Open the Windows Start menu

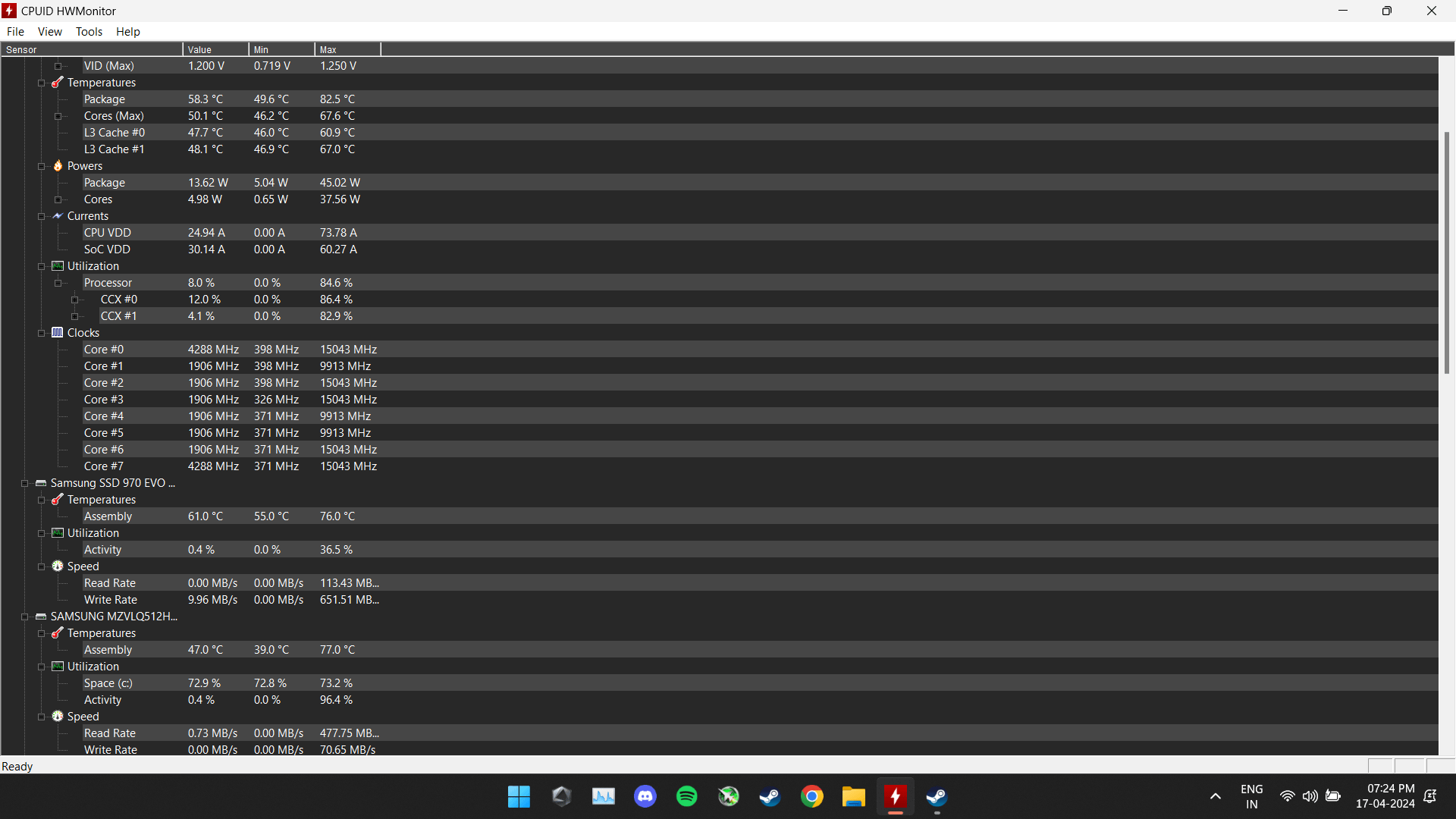click(519, 796)
